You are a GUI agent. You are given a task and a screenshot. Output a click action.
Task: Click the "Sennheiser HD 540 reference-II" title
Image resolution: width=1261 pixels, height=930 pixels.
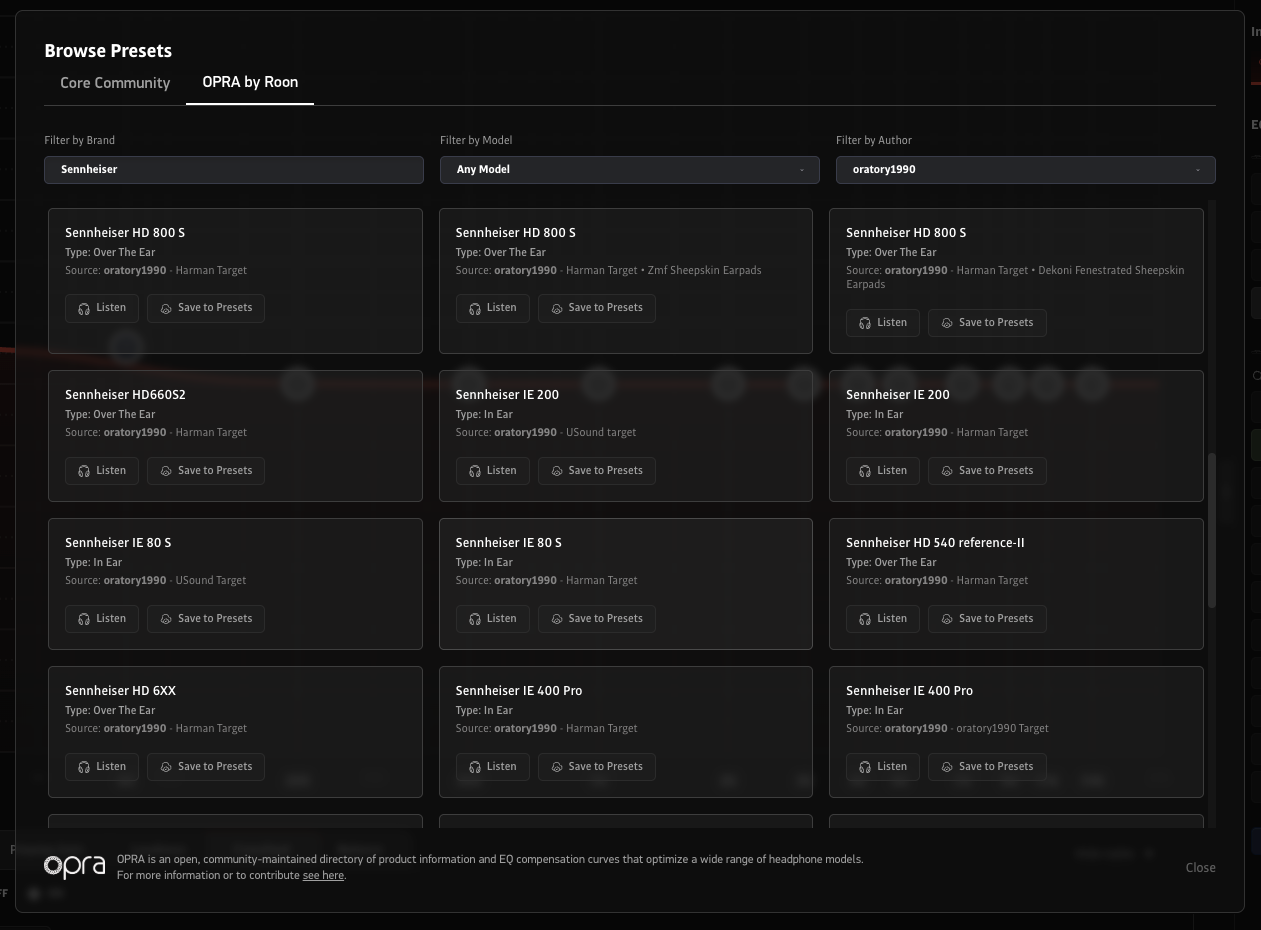coord(935,543)
